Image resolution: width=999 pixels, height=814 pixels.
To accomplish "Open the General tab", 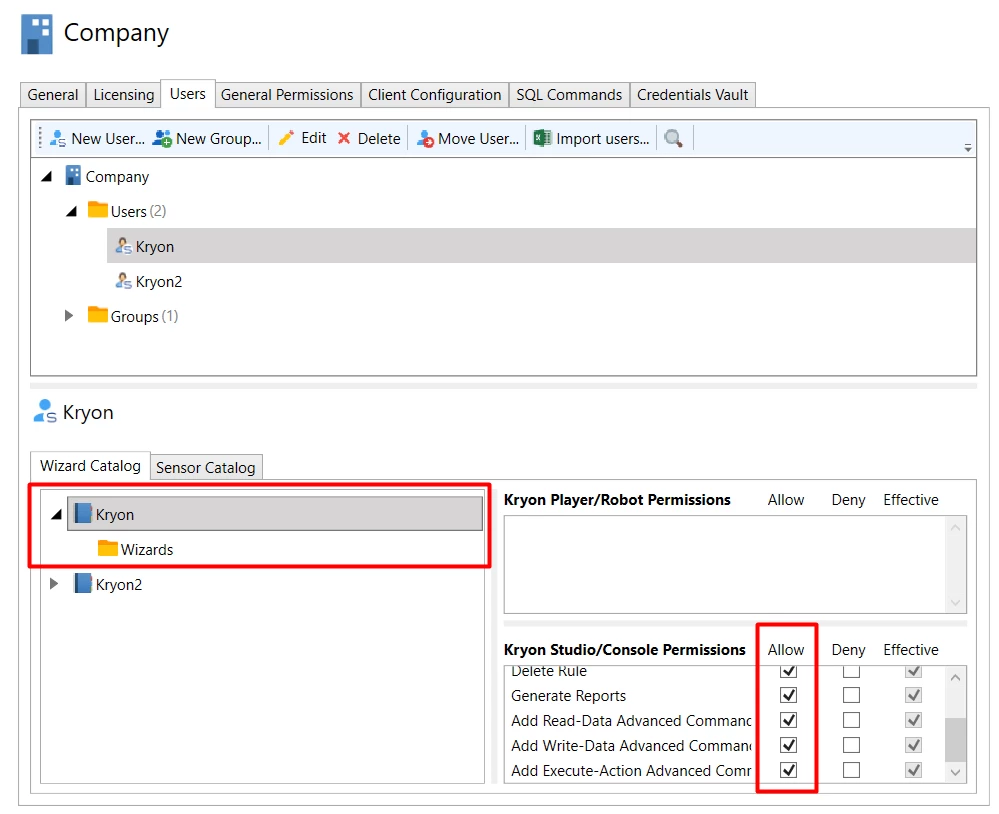I will pos(52,95).
